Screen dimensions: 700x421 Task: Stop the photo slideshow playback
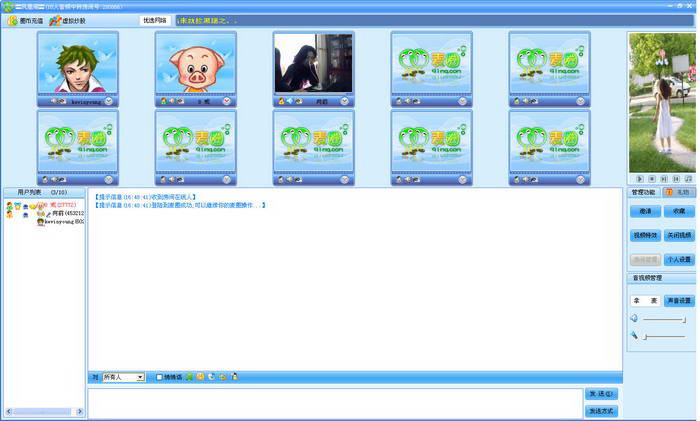tap(652, 179)
